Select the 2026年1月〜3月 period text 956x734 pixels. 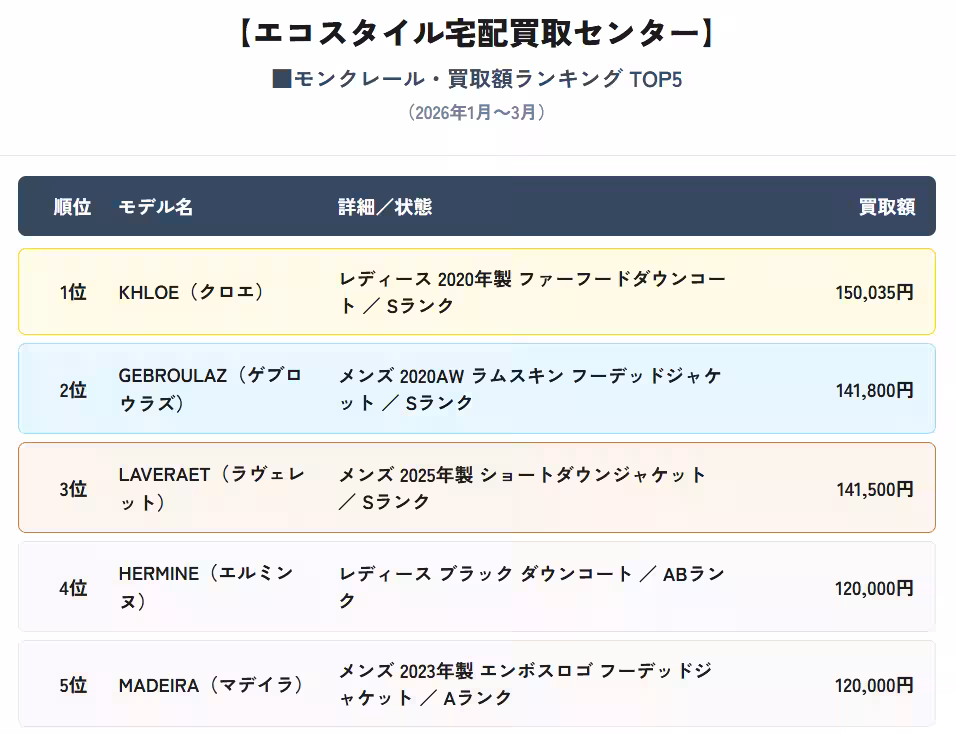click(x=477, y=113)
